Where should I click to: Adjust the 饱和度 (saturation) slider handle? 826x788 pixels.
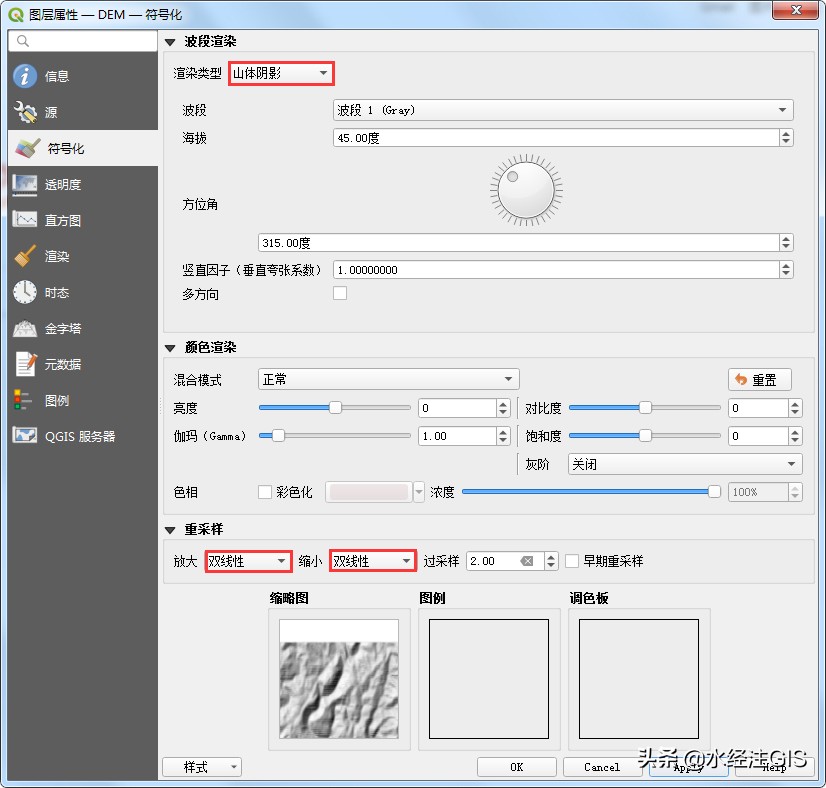[x=645, y=436]
